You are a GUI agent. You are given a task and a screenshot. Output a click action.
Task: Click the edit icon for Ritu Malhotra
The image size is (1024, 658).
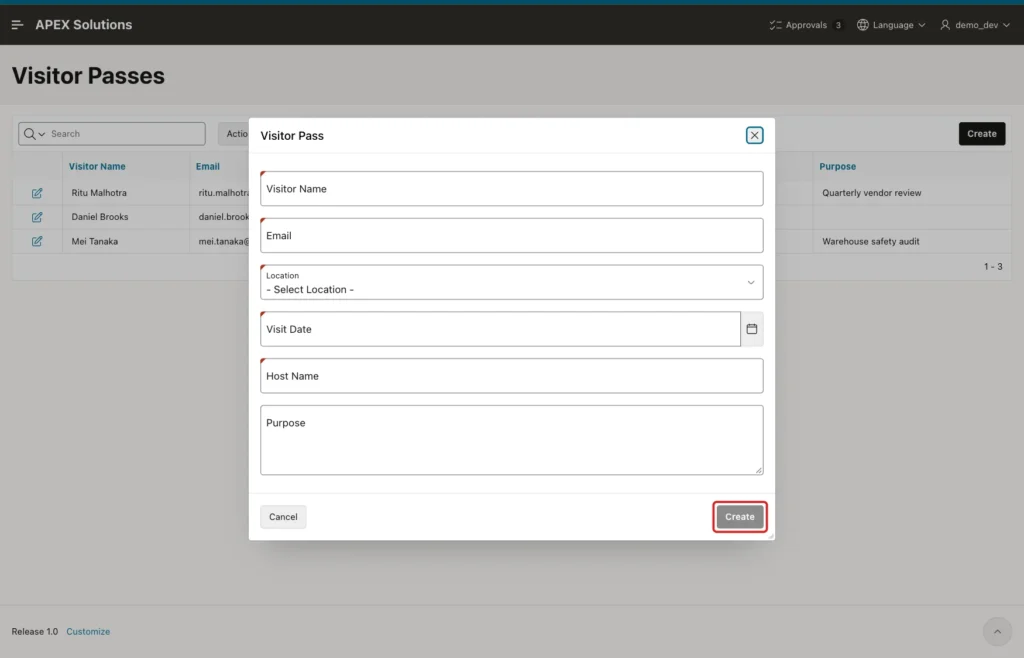pos(37,193)
